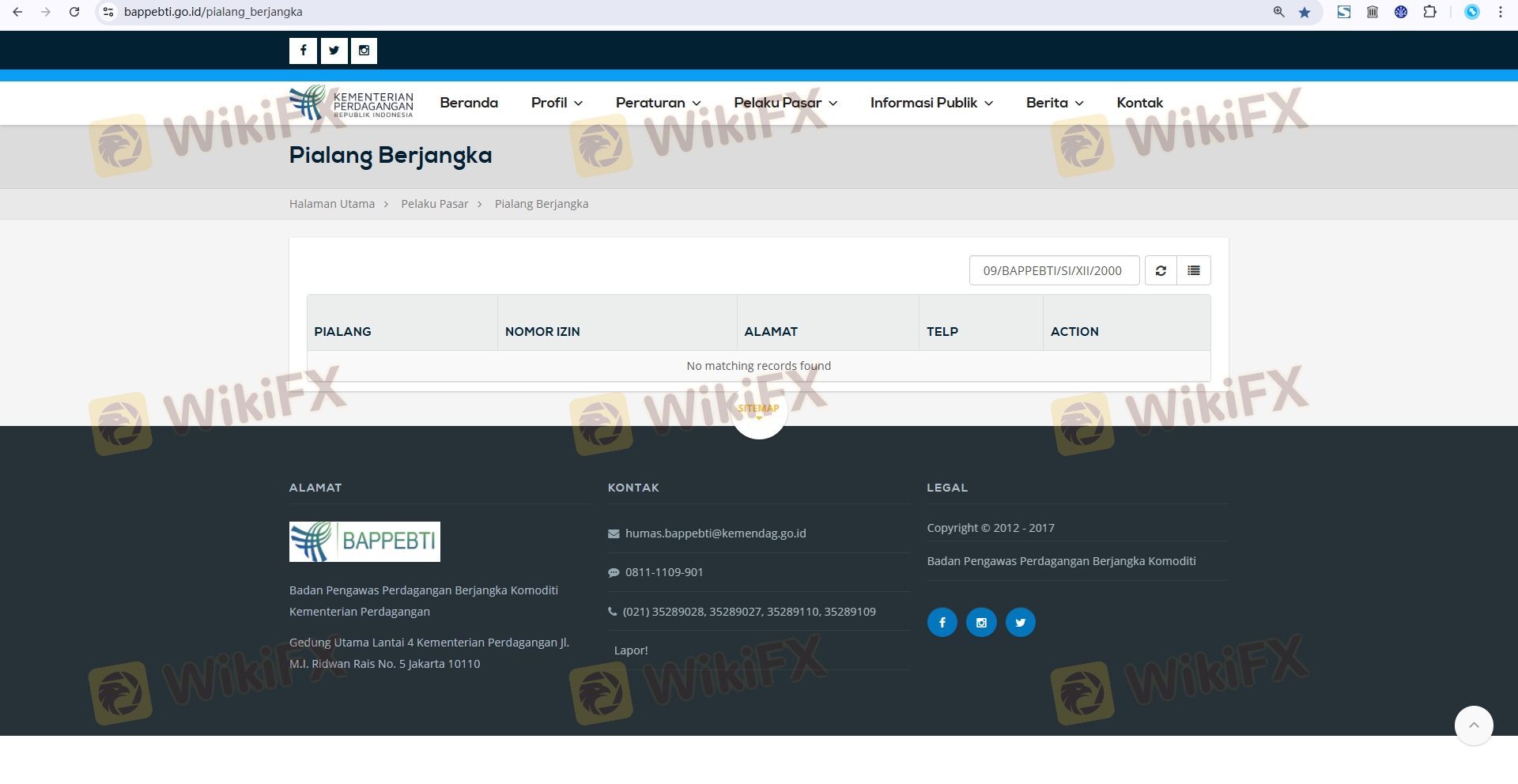This screenshot has width=1518, height=784.
Task: Open the Kontak menu item
Action: tap(1139, 103)
